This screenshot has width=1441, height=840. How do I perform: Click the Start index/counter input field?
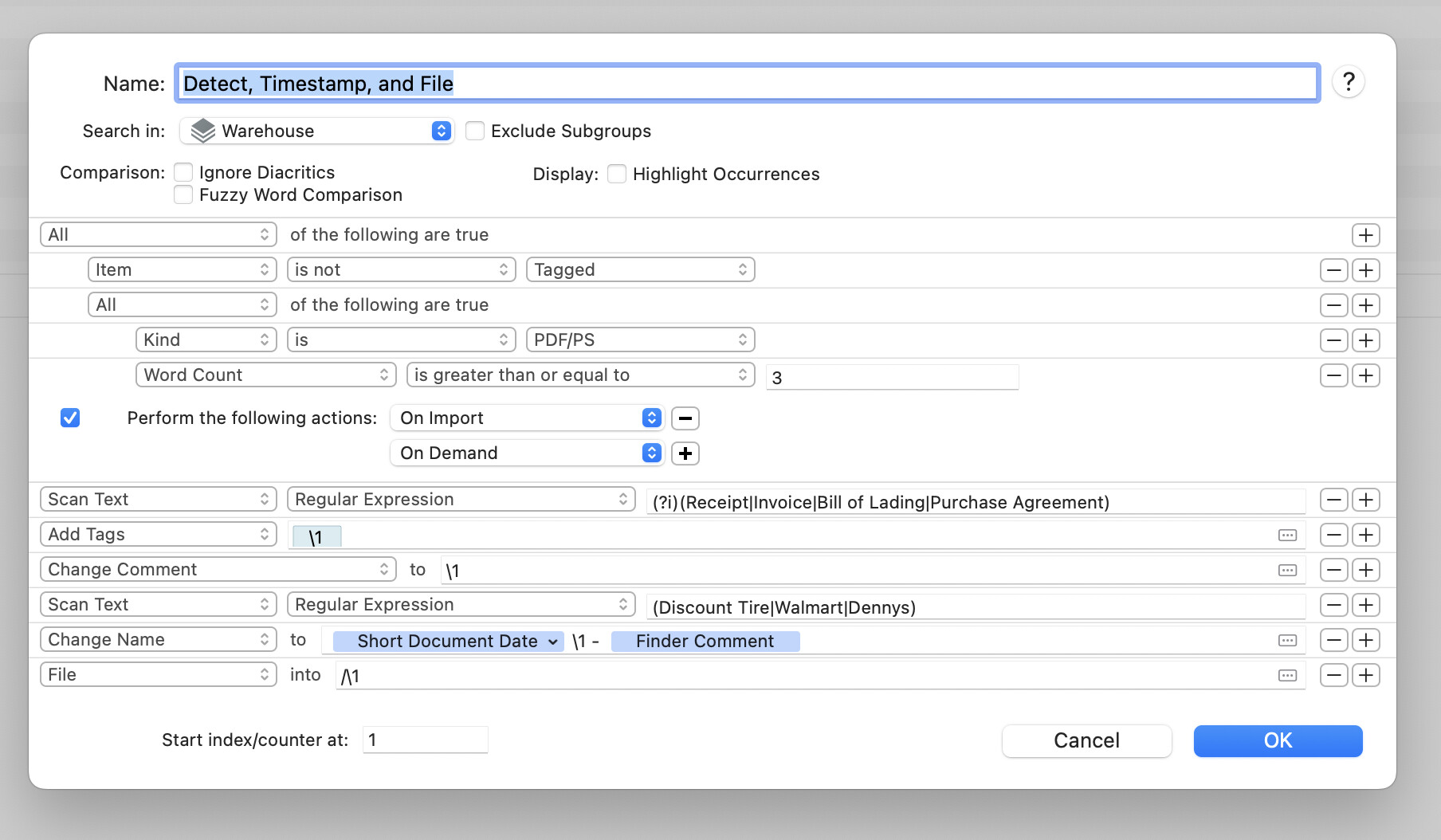(x=425, y=740)
